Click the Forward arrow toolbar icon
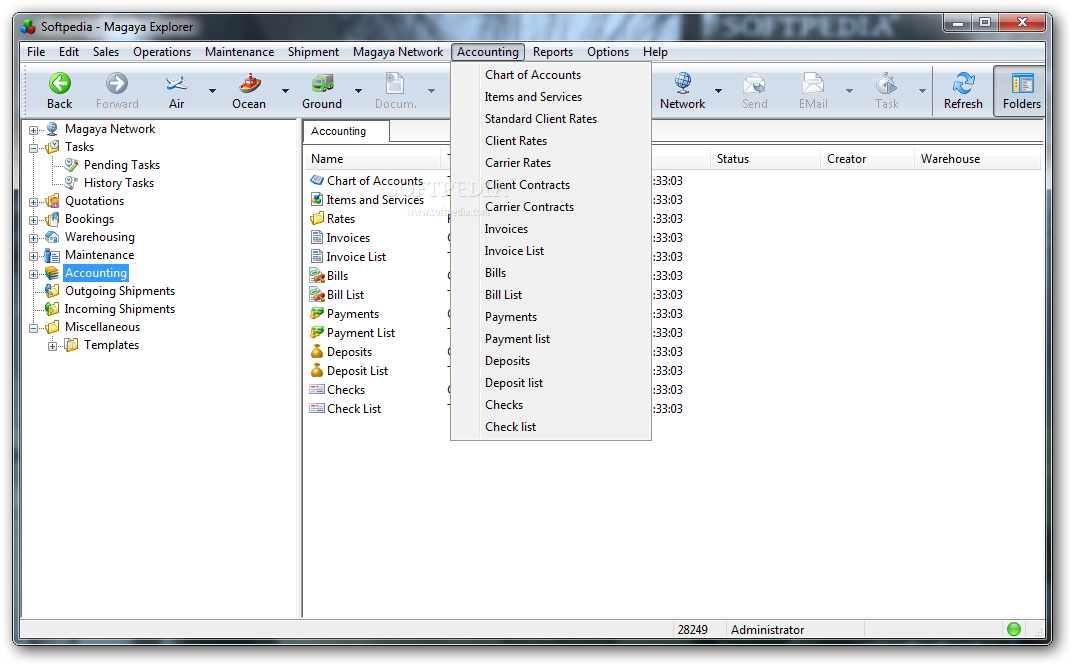Image resolution: width=1073 pixels, height=666 pixels. coord(117,84)
